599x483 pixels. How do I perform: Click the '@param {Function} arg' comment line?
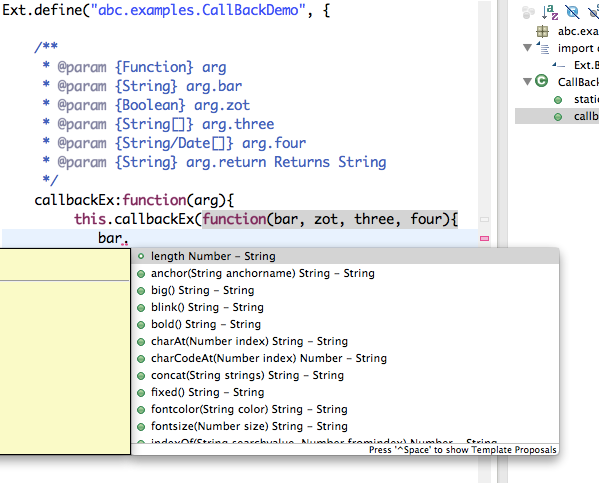(x=134, y=67)
